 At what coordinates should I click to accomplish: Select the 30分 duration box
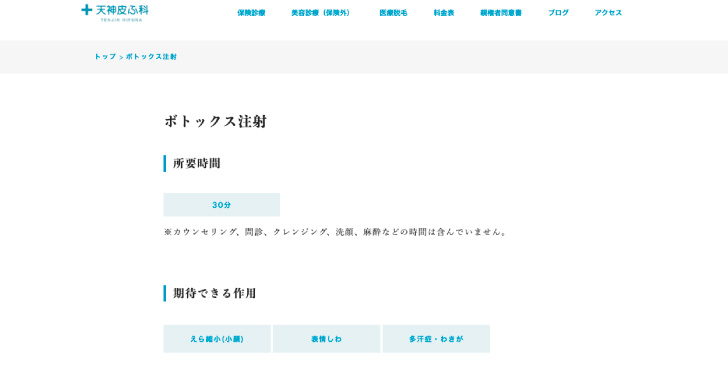click(221, 205)
